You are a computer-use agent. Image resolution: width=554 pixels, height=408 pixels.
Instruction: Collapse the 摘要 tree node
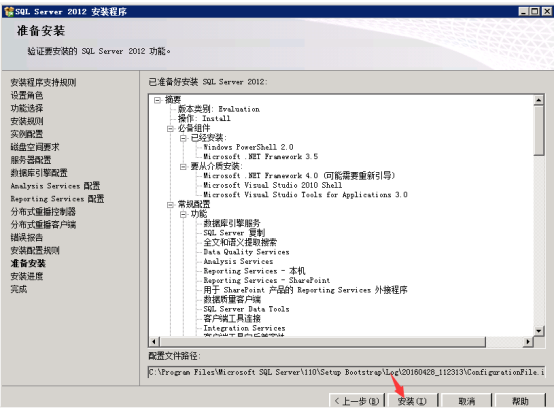tap(158, 100)
